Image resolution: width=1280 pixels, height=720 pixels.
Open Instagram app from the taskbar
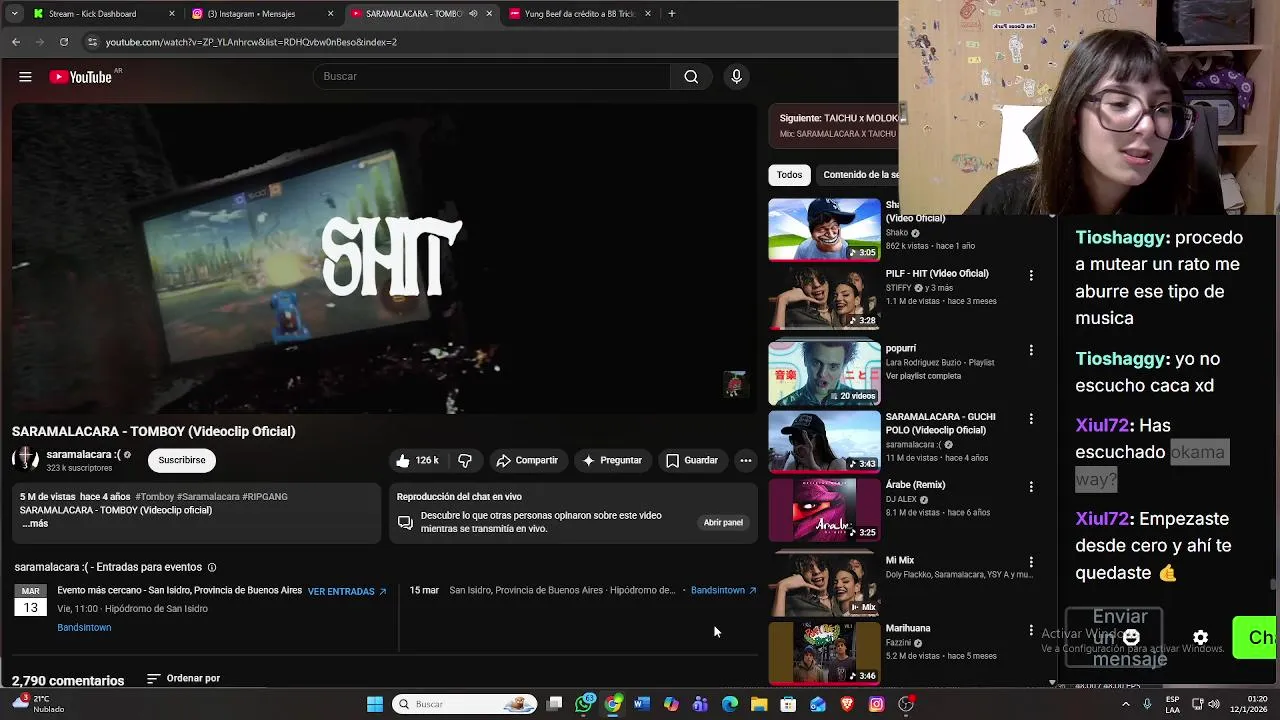coord(876,704)
